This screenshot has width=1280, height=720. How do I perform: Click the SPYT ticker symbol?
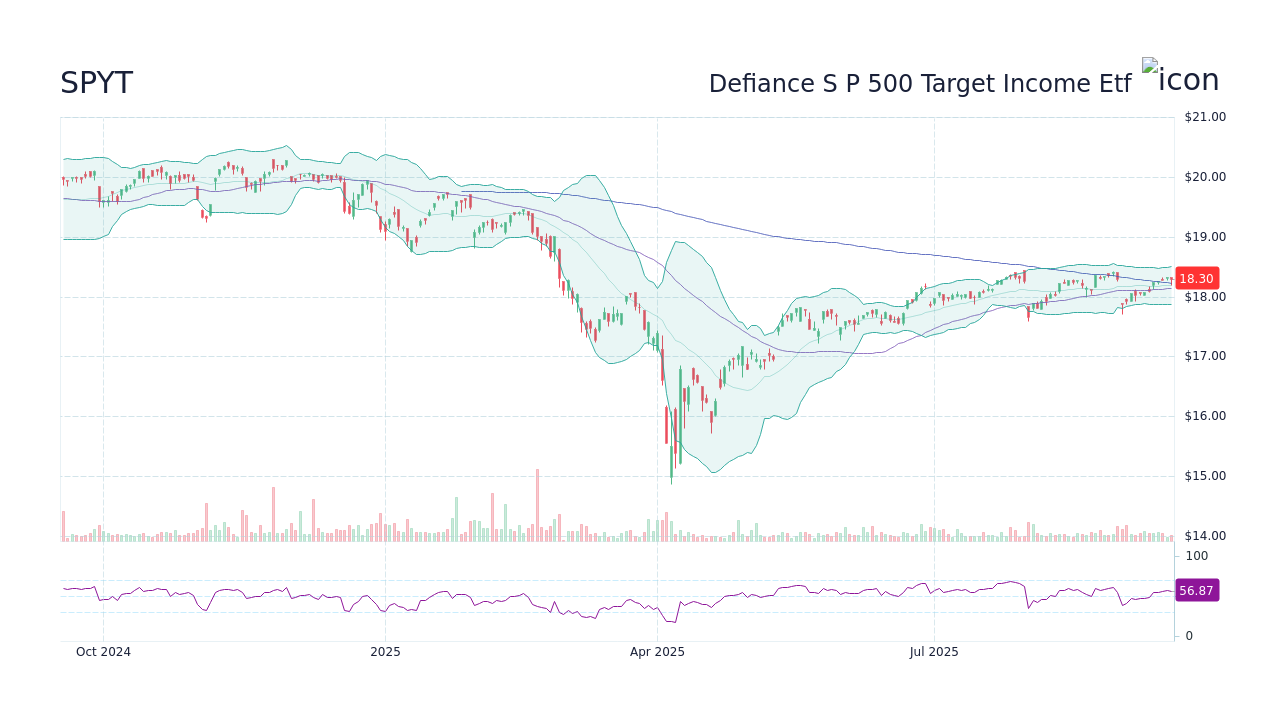[96, 84]
